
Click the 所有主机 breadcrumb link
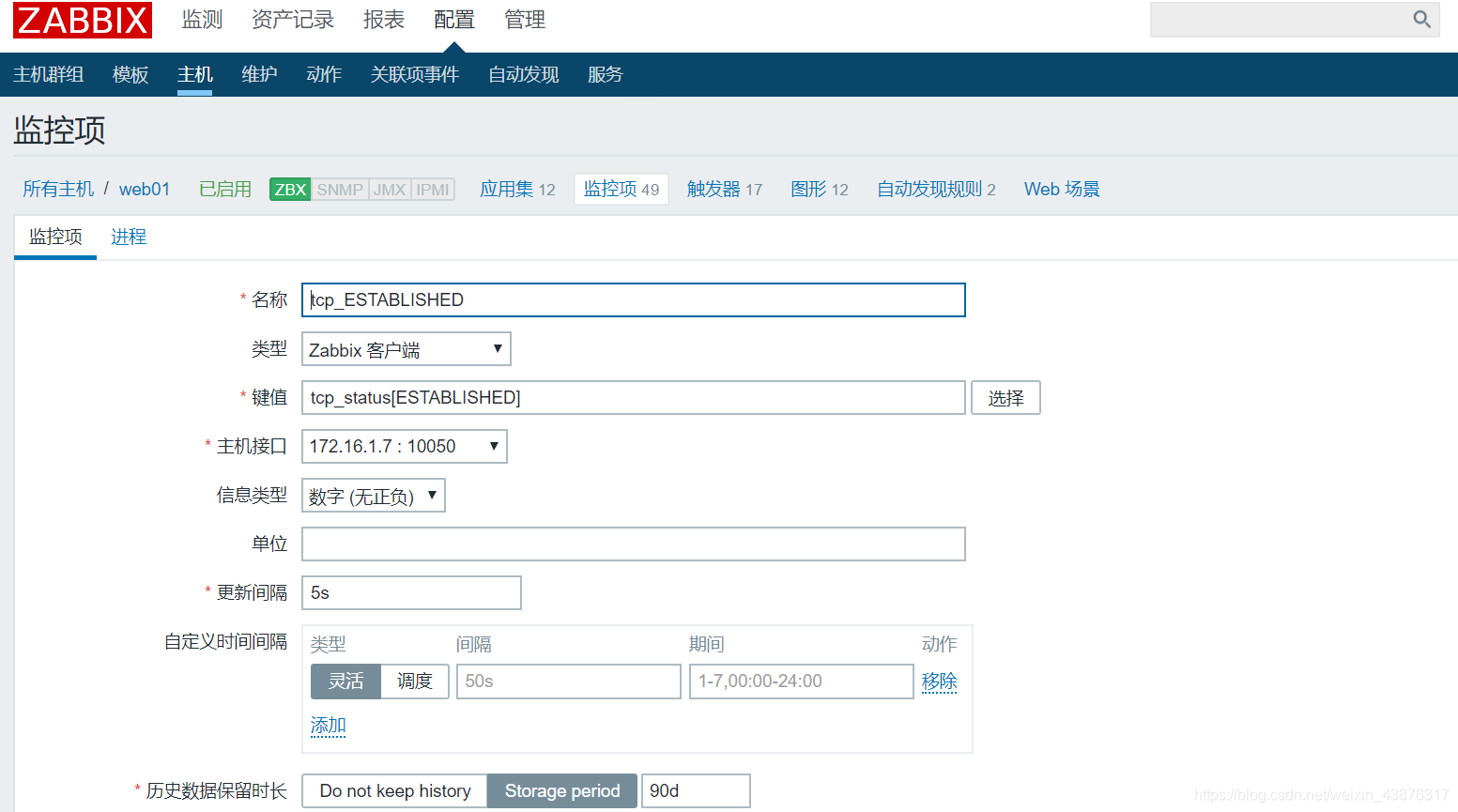(58, 189)
